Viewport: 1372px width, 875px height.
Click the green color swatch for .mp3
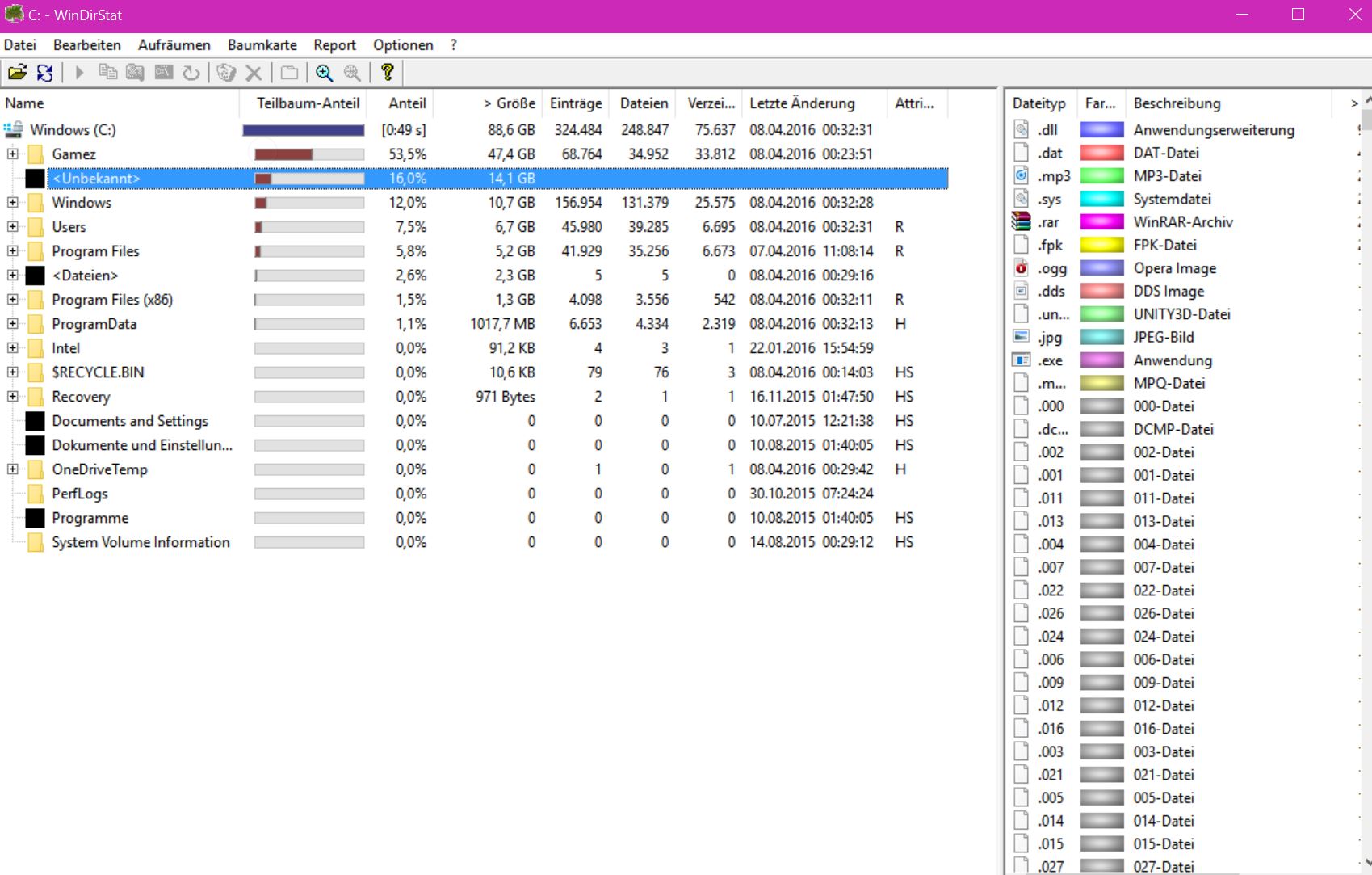pos(1102,176)
